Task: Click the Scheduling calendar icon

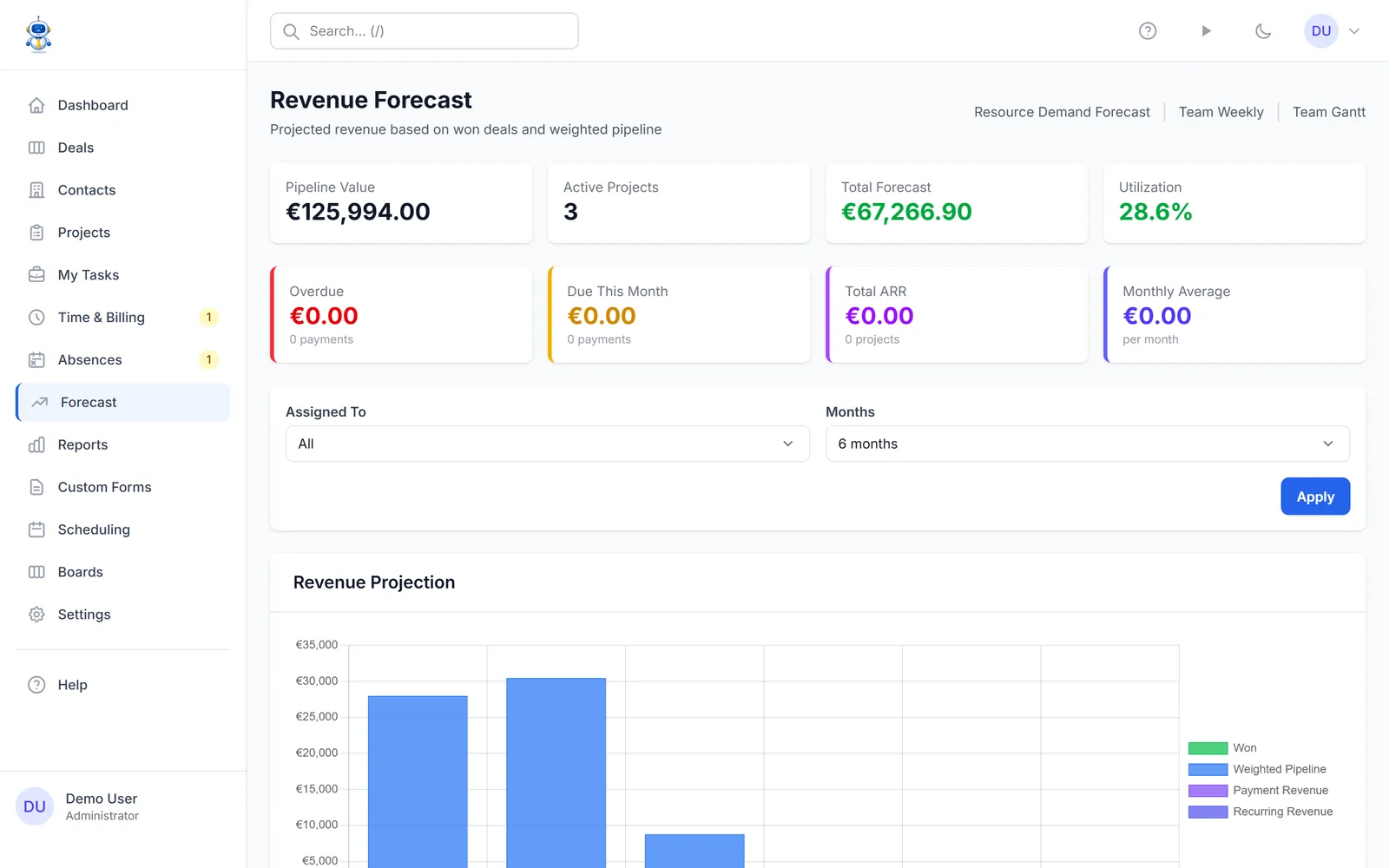Action: click(x=36, y=529)
